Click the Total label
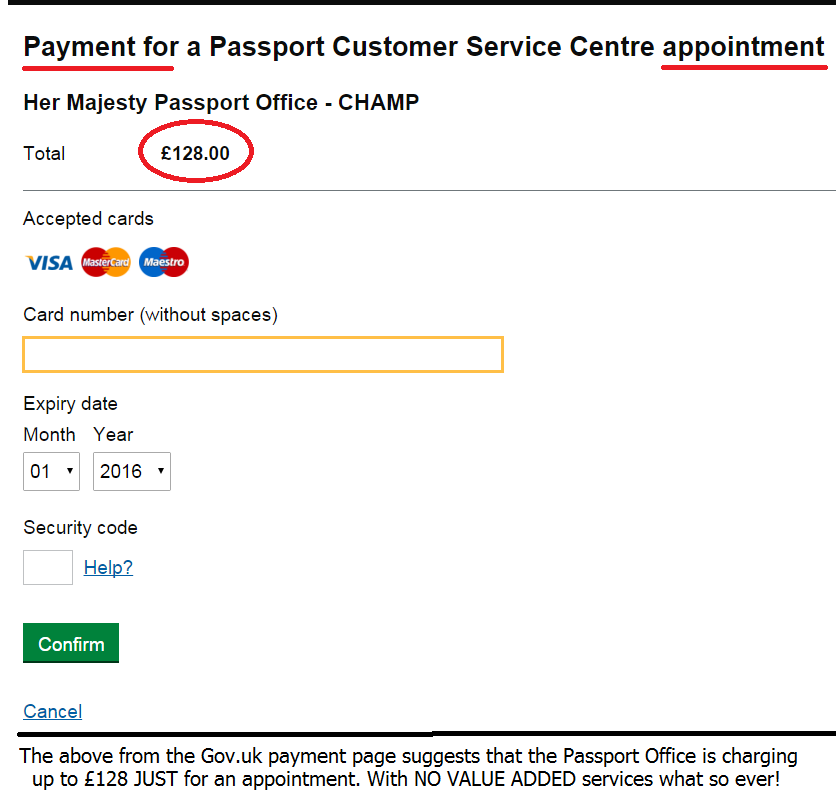 tap(44, 154)
